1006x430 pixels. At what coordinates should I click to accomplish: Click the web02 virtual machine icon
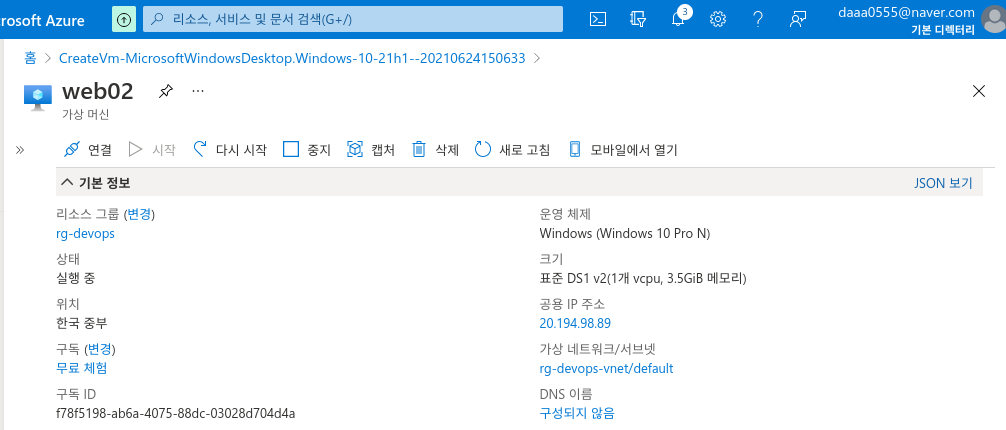click(x=37, y=97)
